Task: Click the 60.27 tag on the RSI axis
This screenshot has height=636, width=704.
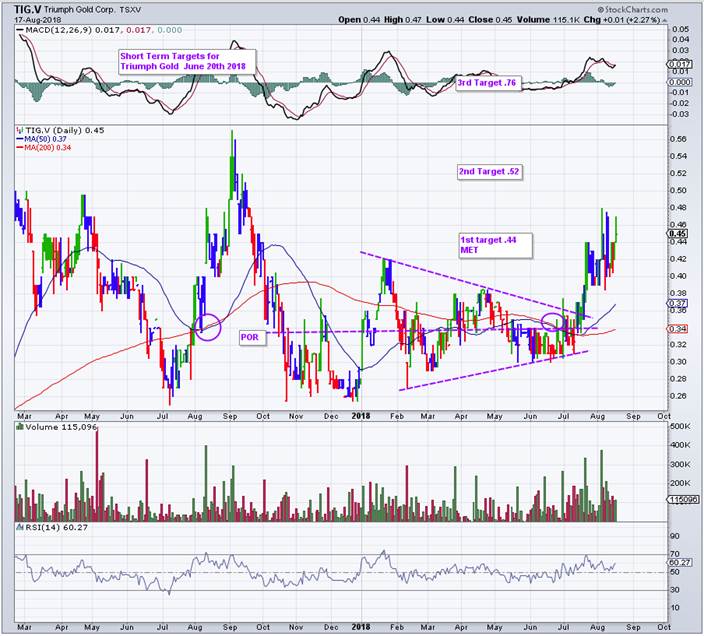Action: (x=679, y=562)
